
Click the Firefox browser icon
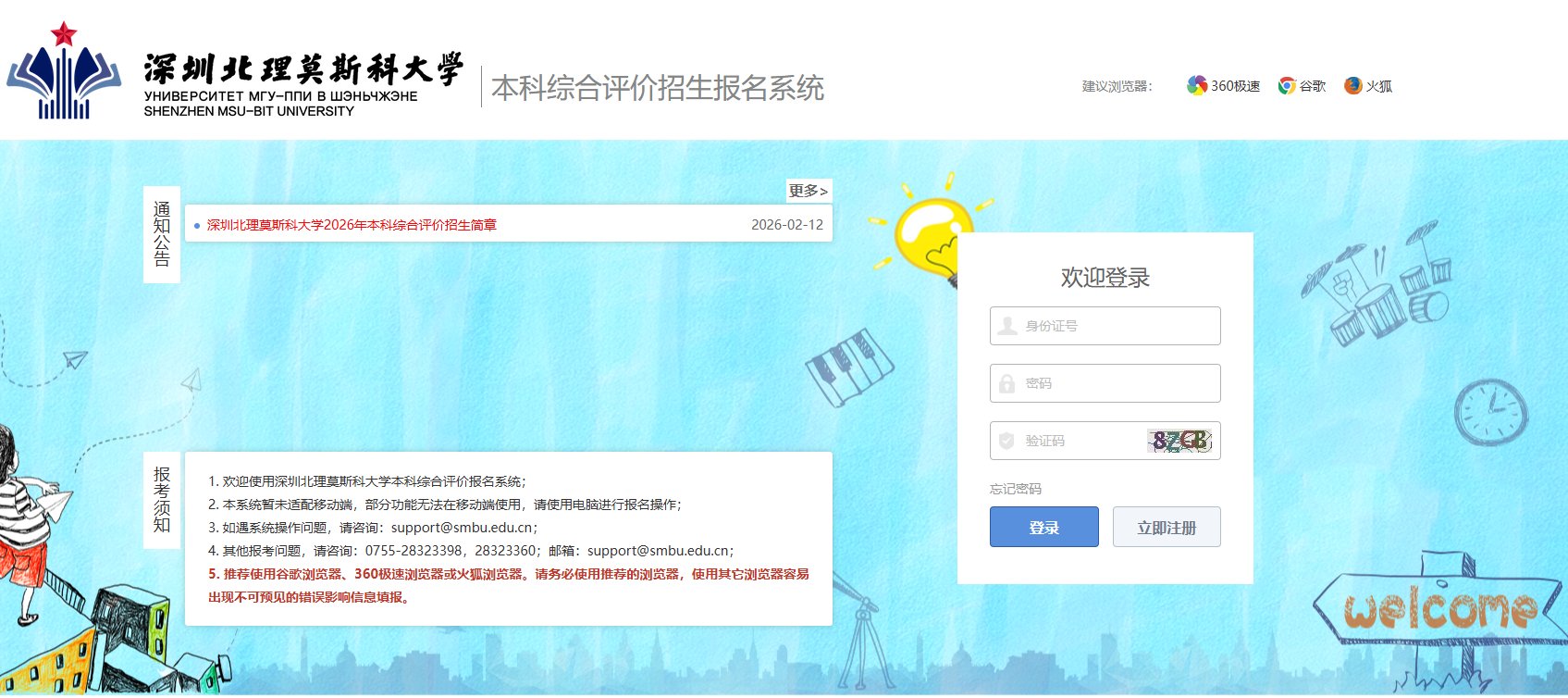(x=1353, y=86)
